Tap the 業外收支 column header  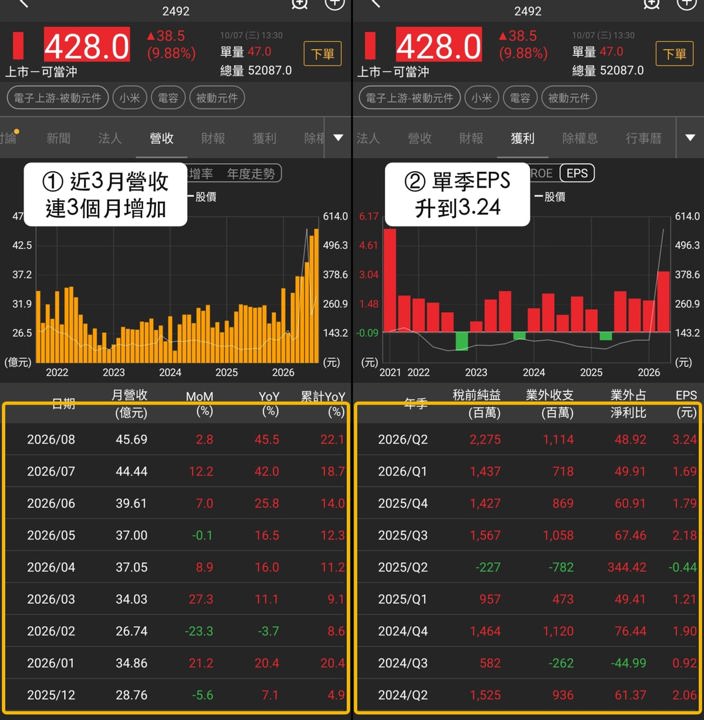pyautogui.click(x=550, y=403)
